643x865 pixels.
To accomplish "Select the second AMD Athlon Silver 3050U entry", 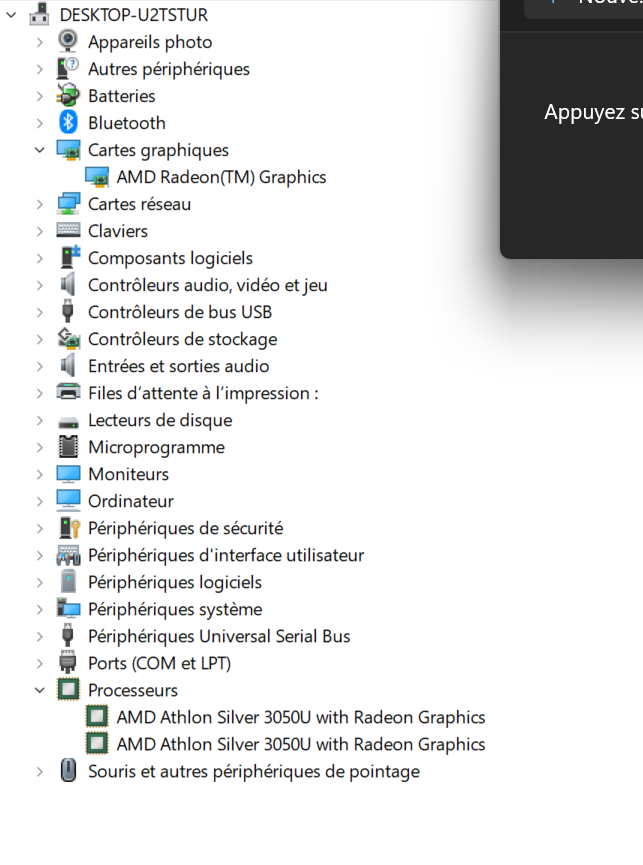I will (x=301, y=744).
